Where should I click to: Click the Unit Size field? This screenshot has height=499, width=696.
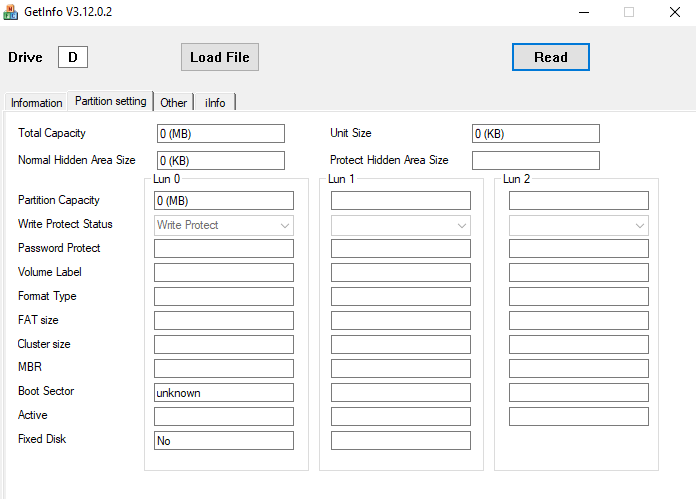pos(536,134)
